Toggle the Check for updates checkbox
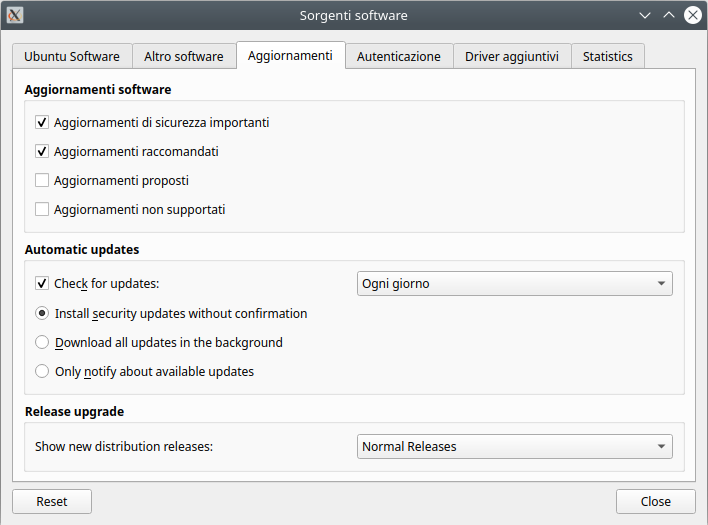Image resolution: width=708 pixels, height=525 pixels. (42, 284)
